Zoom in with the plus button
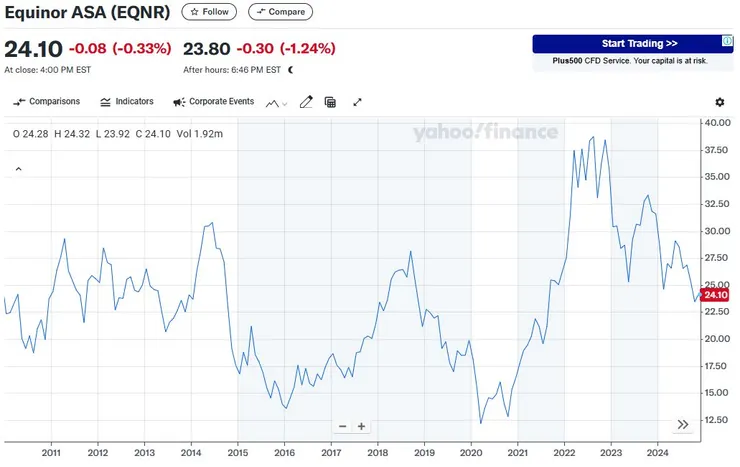This screenshot has height=467, width=740. point(362,426)
